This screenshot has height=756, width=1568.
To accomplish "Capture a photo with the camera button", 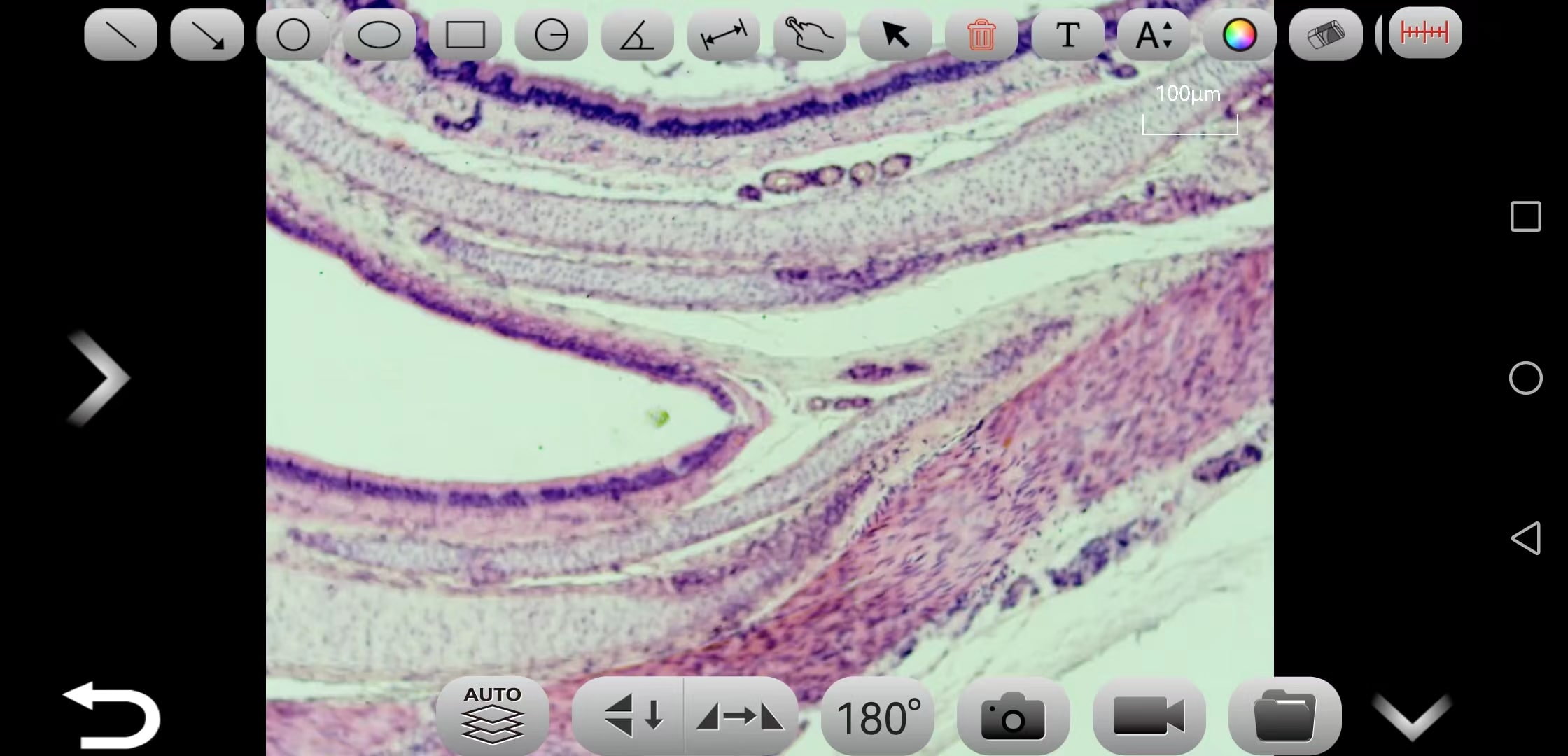I will pyautogui.click(x=1014, y=715).
